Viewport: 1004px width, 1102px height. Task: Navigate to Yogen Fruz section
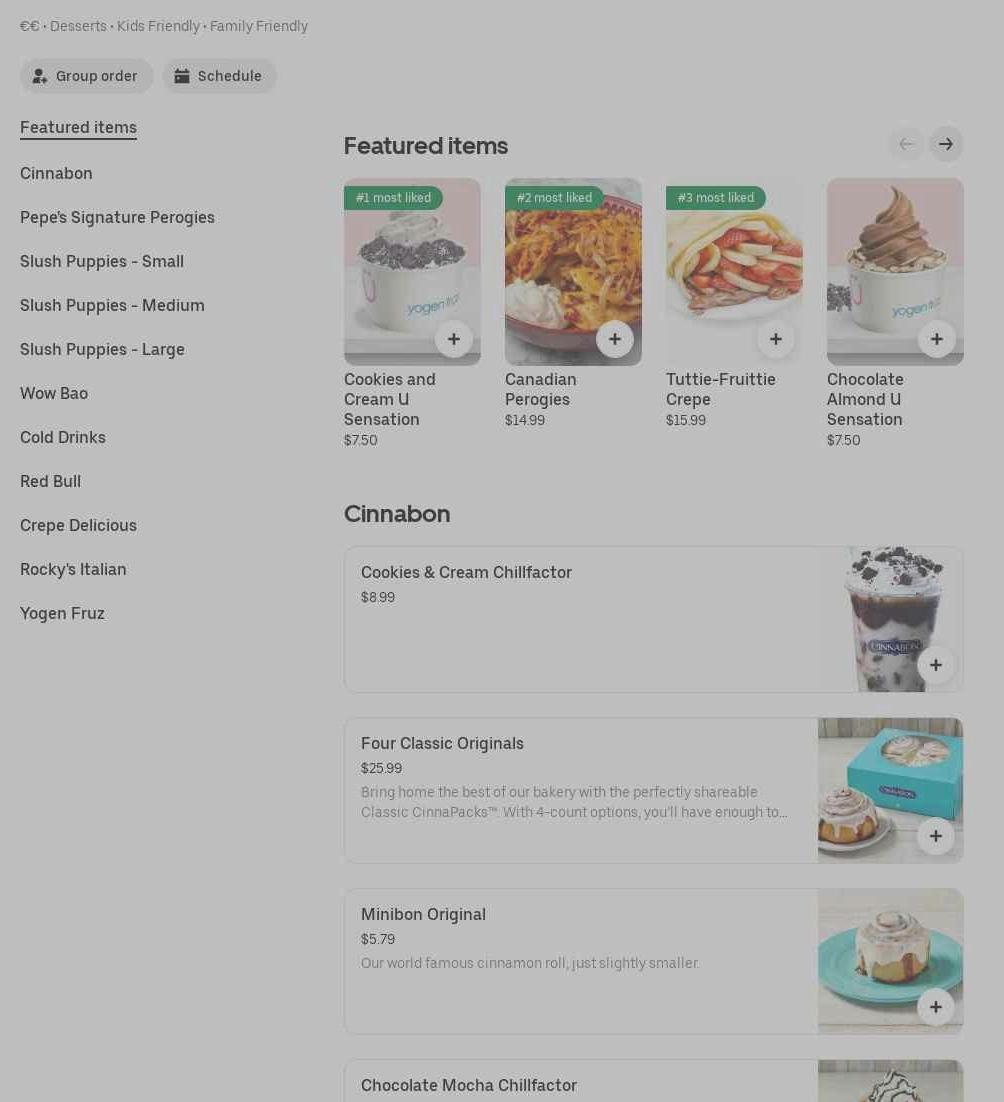pyautogui.click(x=63, y=614)
